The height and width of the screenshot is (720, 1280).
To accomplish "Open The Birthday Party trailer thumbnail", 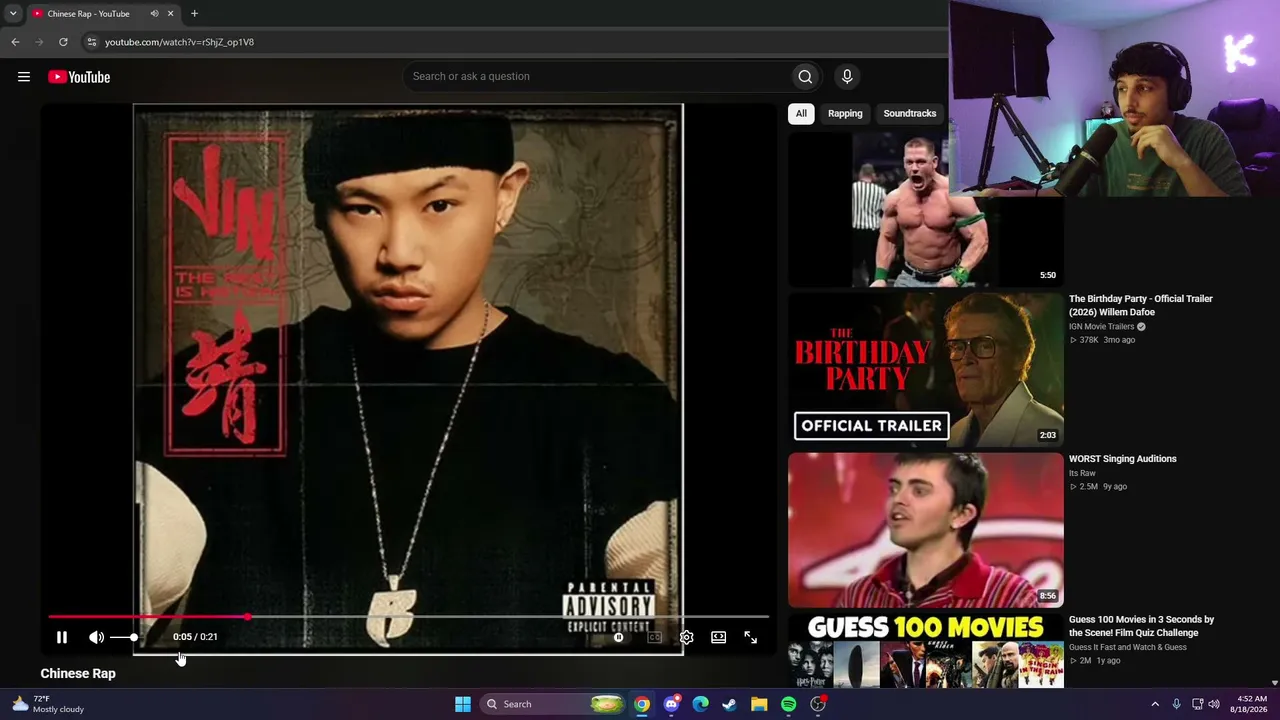I will click(x=925, y=369).
